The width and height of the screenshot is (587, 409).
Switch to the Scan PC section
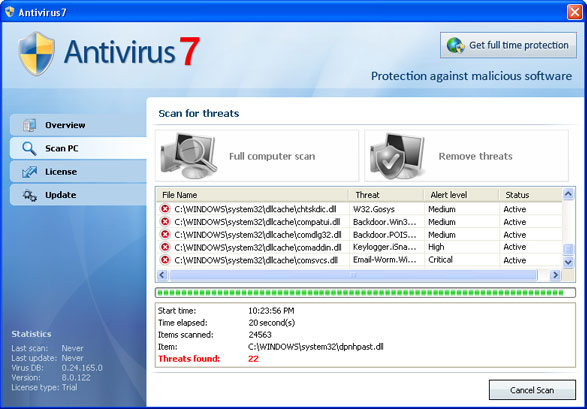78,148
